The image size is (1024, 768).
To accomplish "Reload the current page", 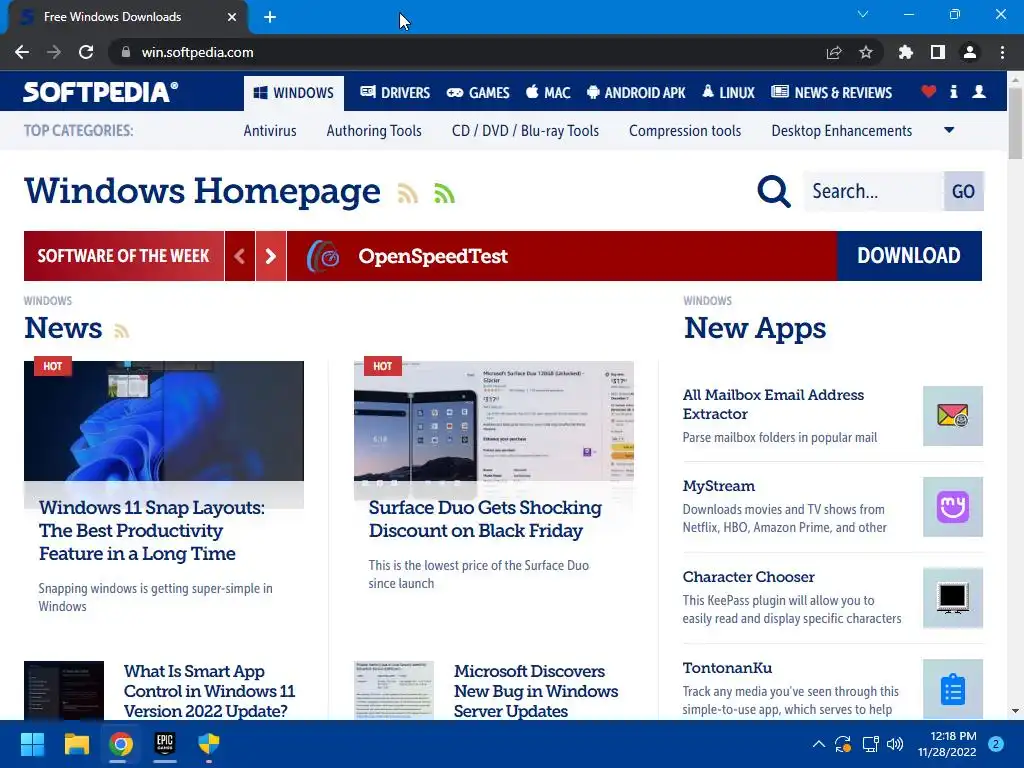I will [x=86, y=52].
